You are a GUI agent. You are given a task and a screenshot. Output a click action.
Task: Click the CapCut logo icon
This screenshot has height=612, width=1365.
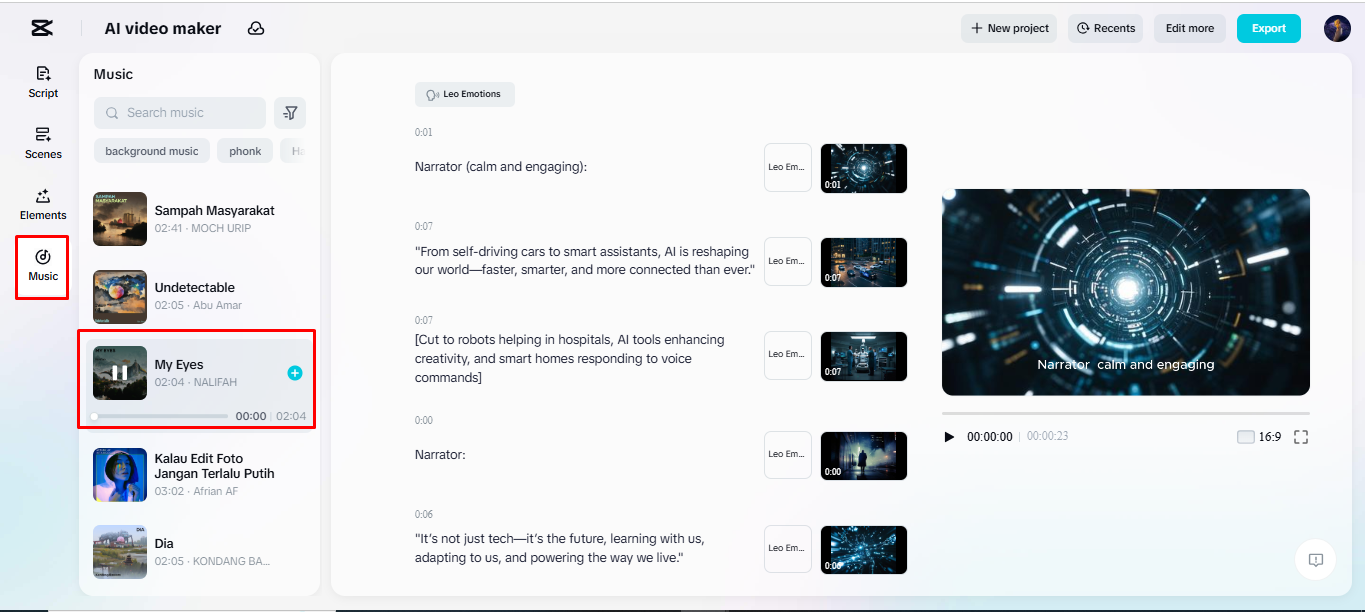click(x=42, y=28)
